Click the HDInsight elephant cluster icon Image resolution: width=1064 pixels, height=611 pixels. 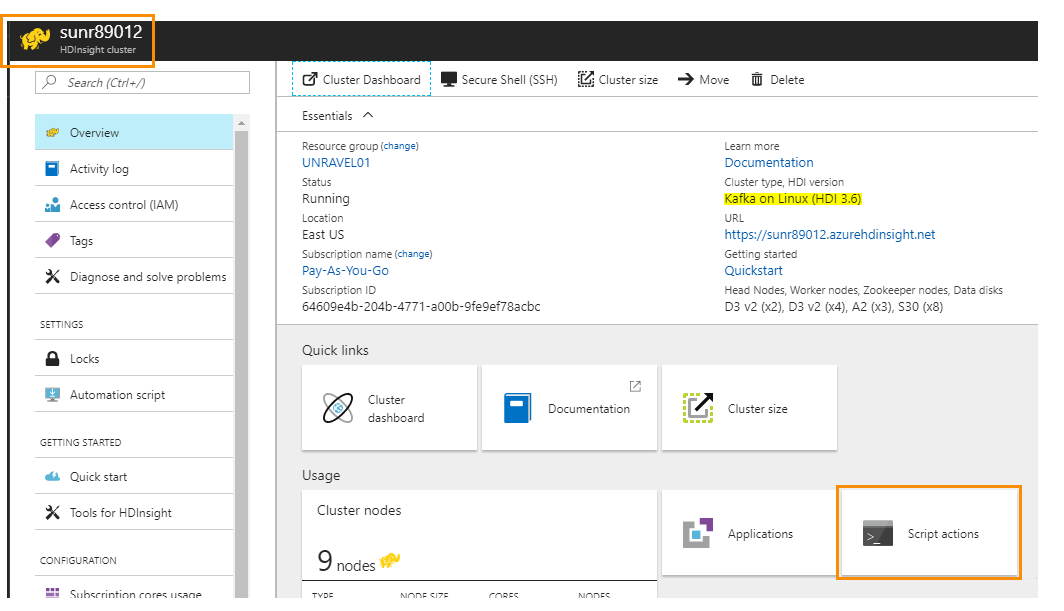[x=35, y=39]
